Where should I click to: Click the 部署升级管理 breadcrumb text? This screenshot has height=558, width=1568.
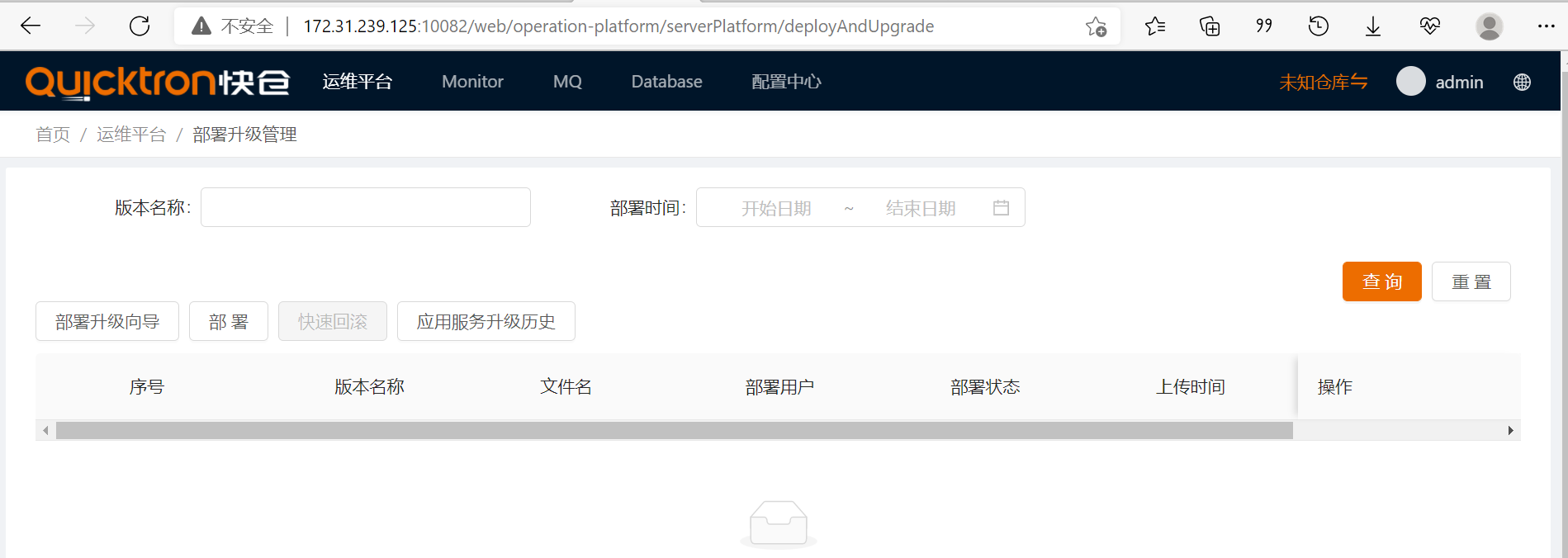pyautogui.click(x=244, y=135)
